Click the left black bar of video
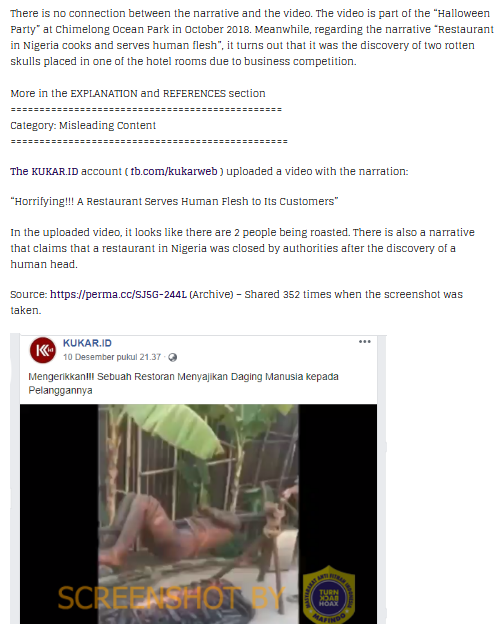The width and height of the screenshot is (502, 624). click(59, 514)
